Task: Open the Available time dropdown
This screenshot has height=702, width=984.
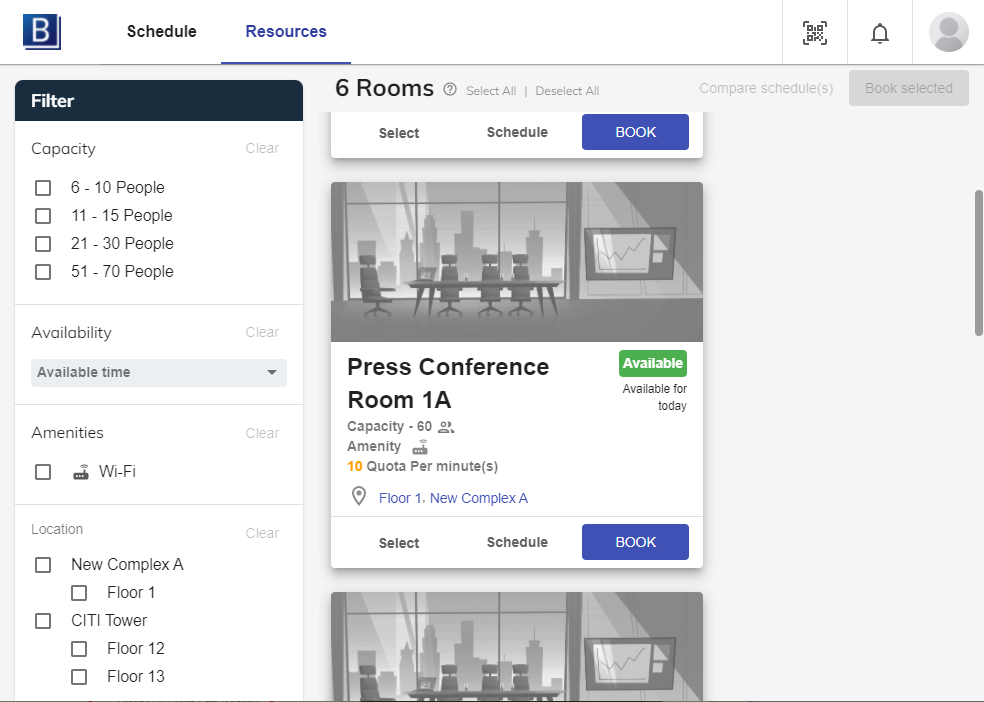Action: click(159, 373)
